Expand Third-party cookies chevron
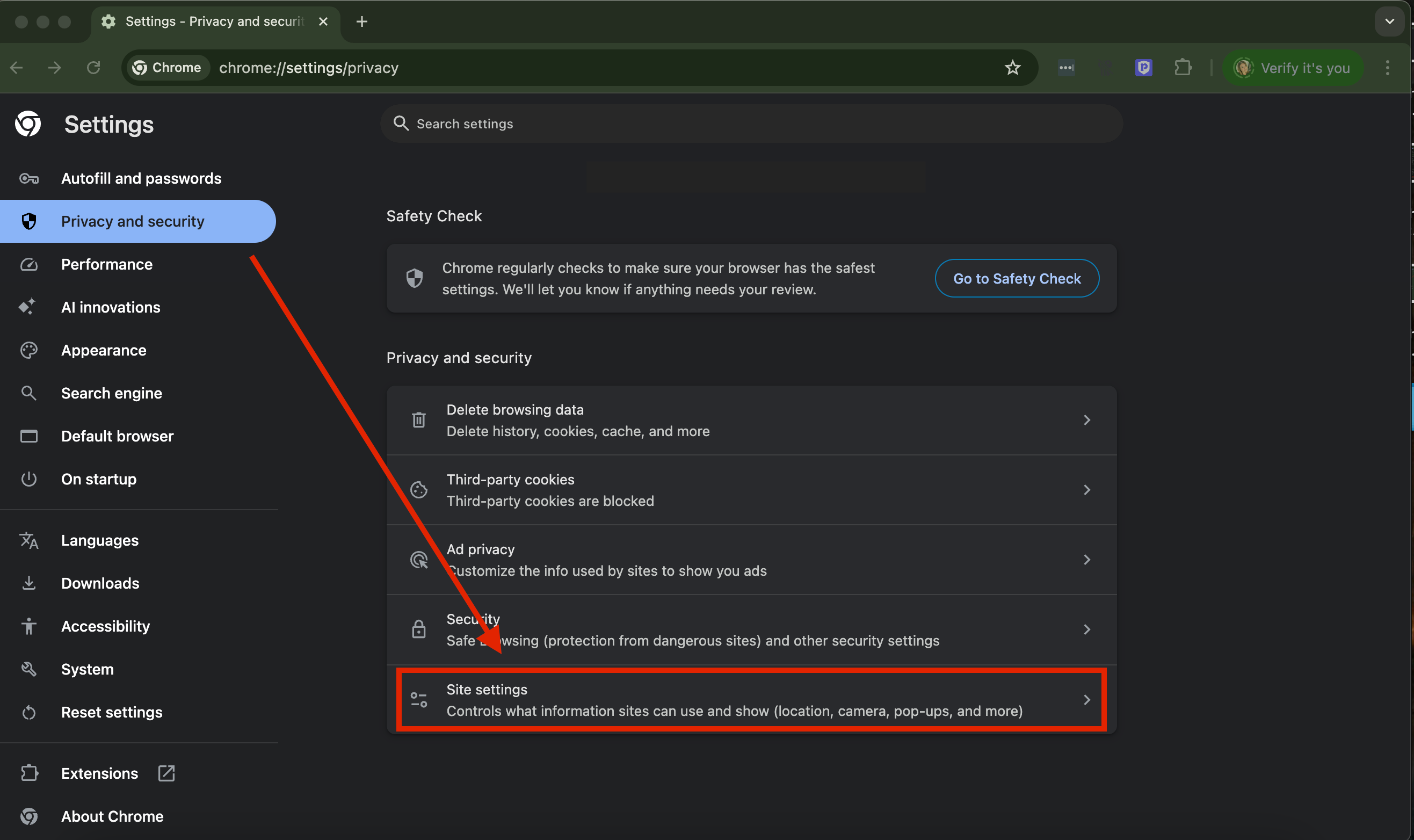 1086,490
